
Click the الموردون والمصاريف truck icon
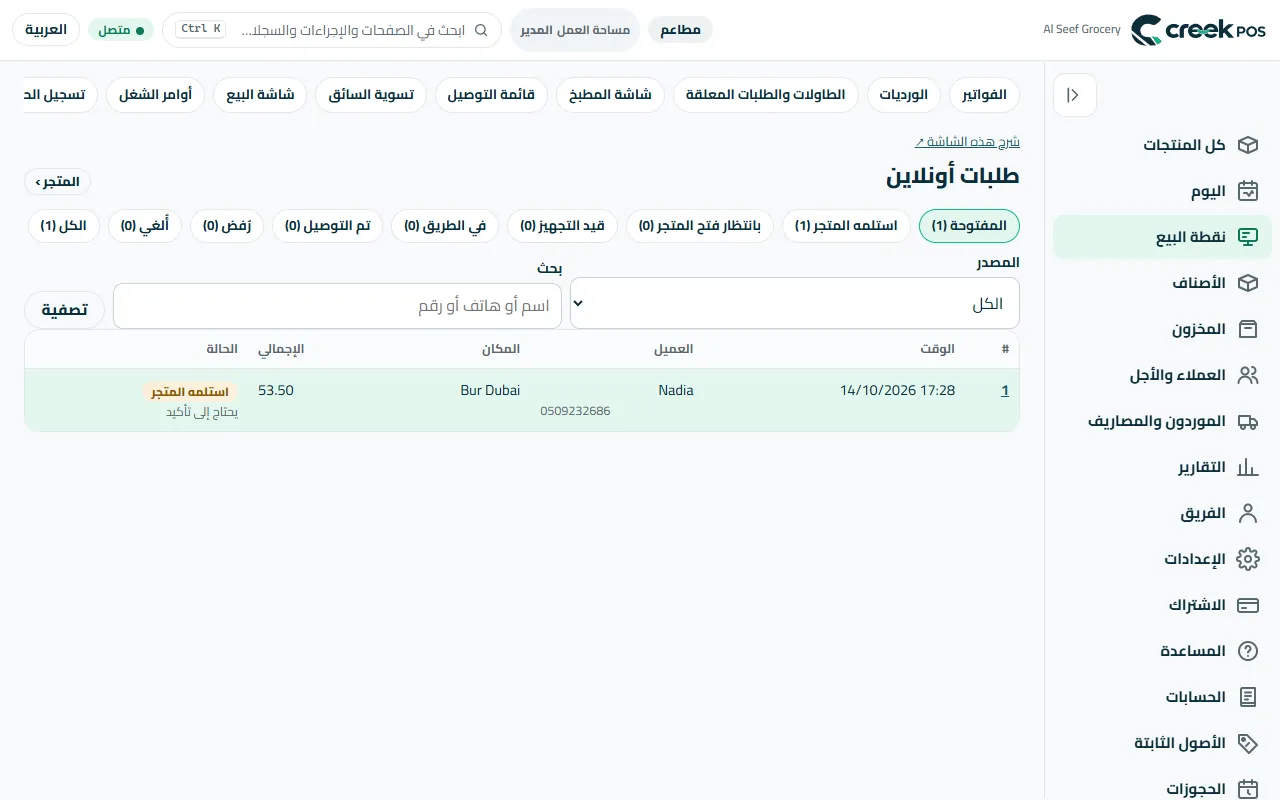point(1247,421)
